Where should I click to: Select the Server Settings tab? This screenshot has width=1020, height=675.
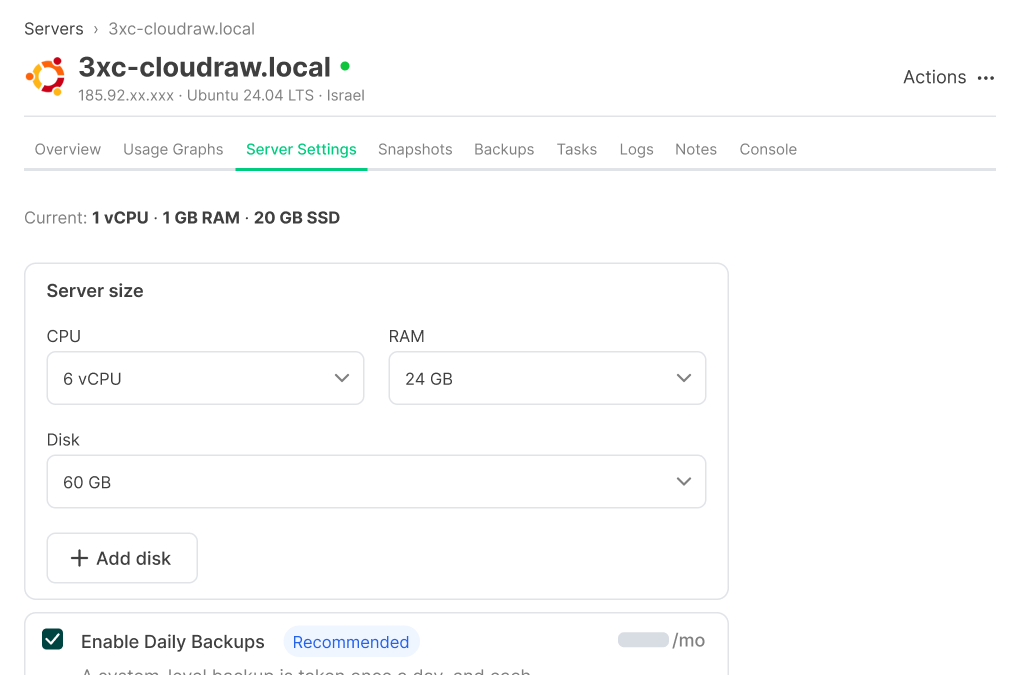point(301,150)
